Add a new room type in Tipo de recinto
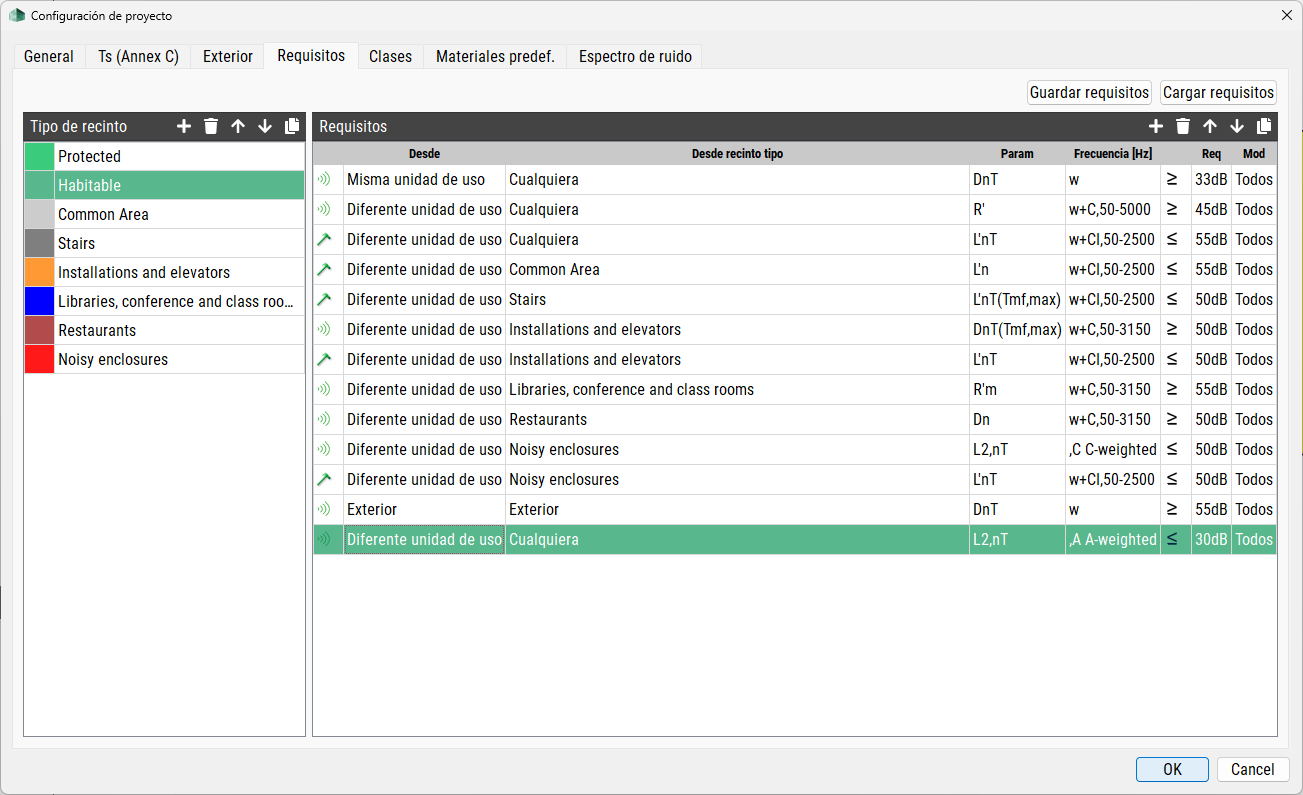Screen dimensions: 1303x795 click(x=184, y=126)
